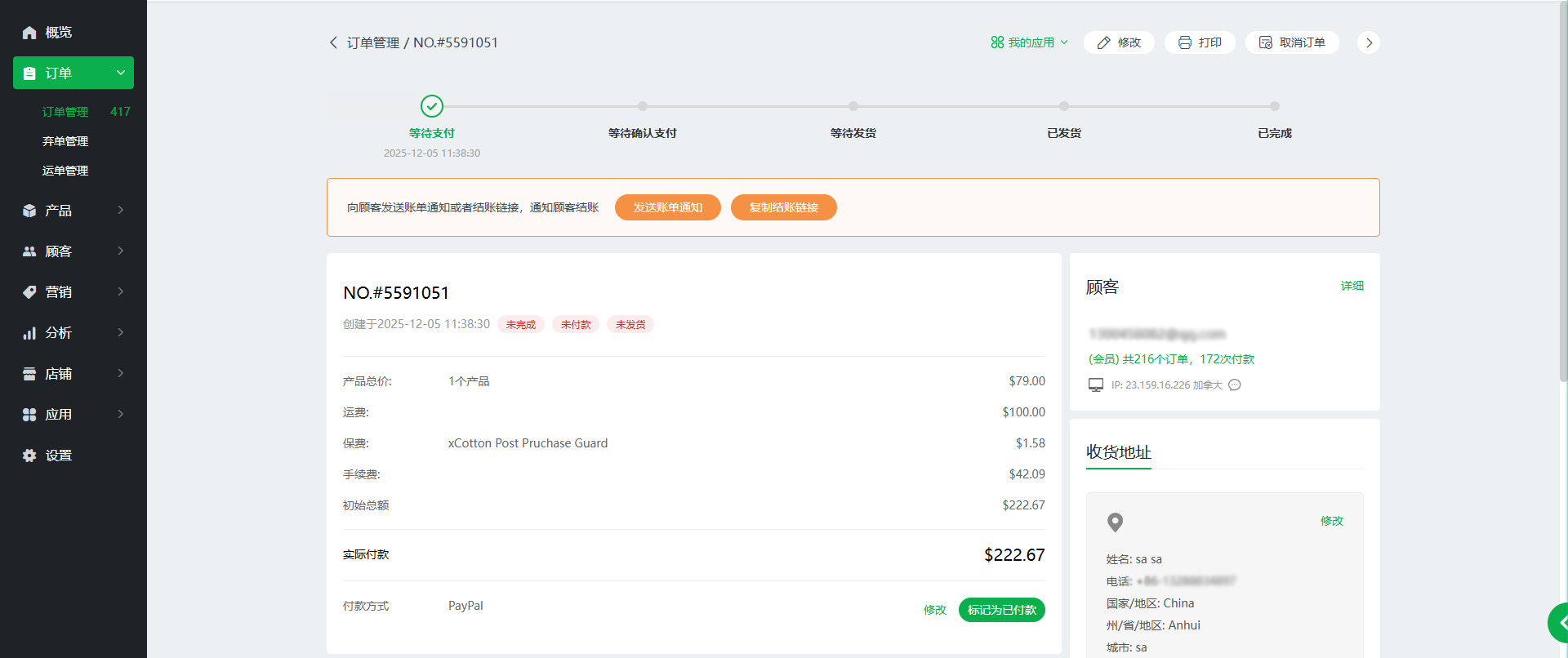This screenshot has height=658, width=1568.
Task: Open 运单管理 in the sidebar
Action: click(x=65, y=171)
